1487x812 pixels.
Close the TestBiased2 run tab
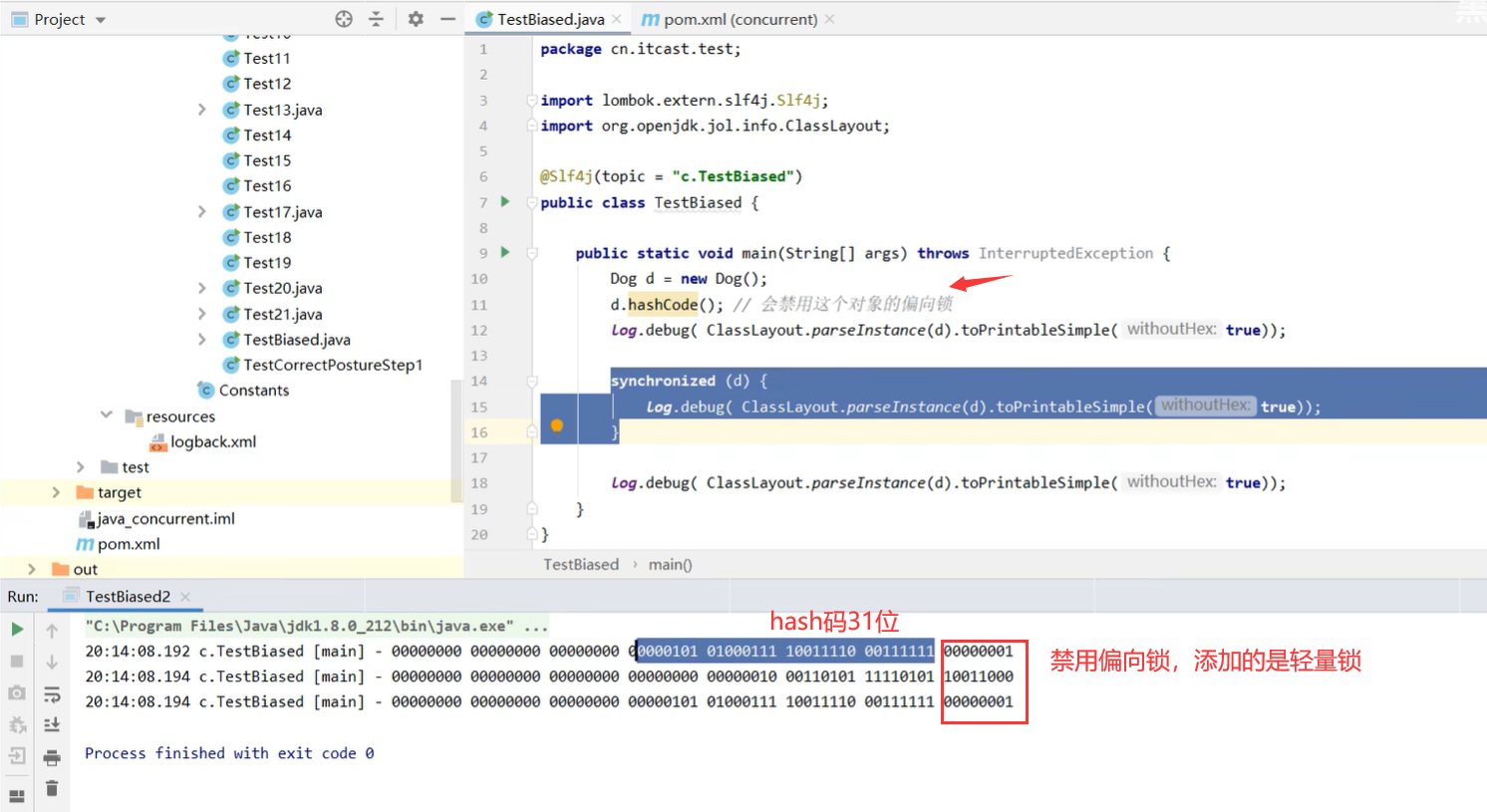tap(185, 597)
